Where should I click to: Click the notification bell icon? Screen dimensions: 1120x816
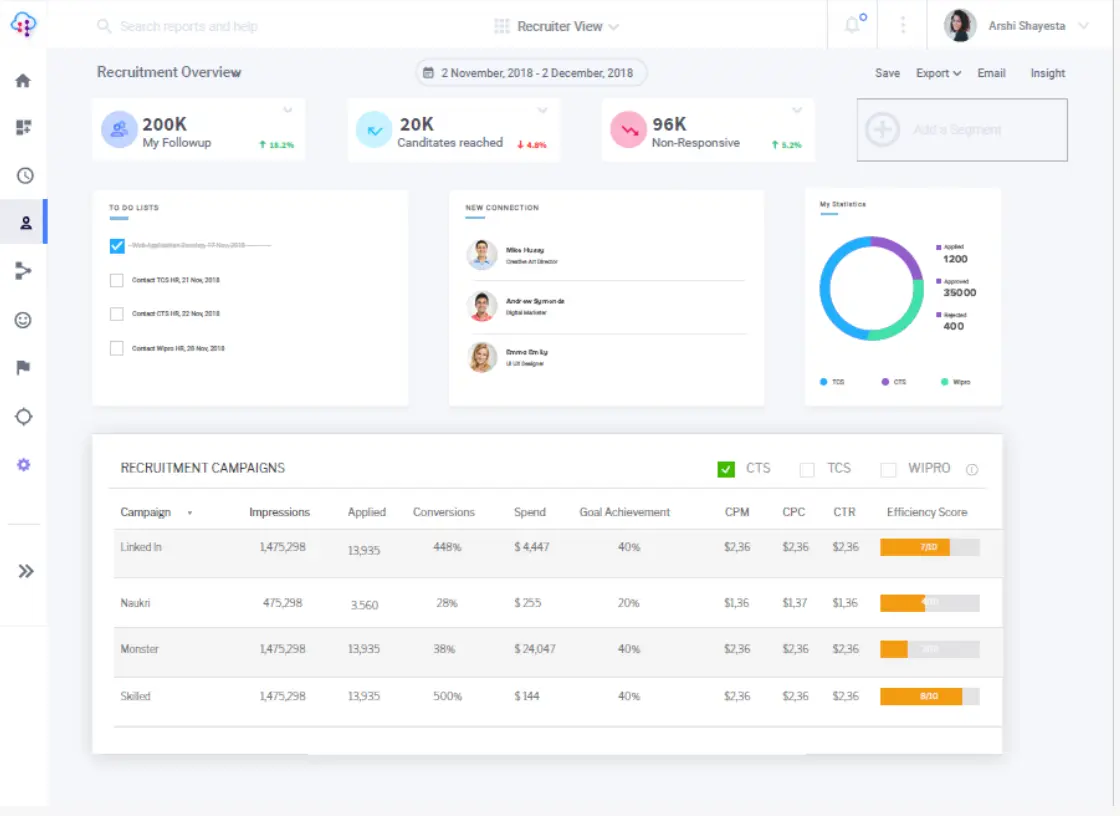[x=853, y=26]
